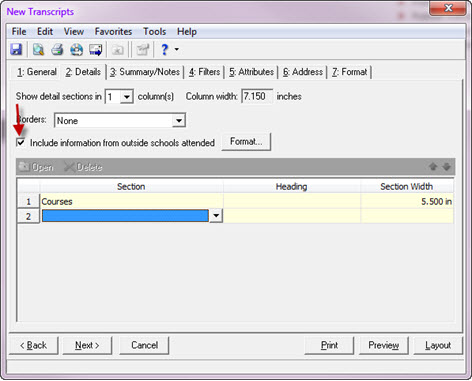Open the Edit menu
Screen dimensions: 472x381
45,32
